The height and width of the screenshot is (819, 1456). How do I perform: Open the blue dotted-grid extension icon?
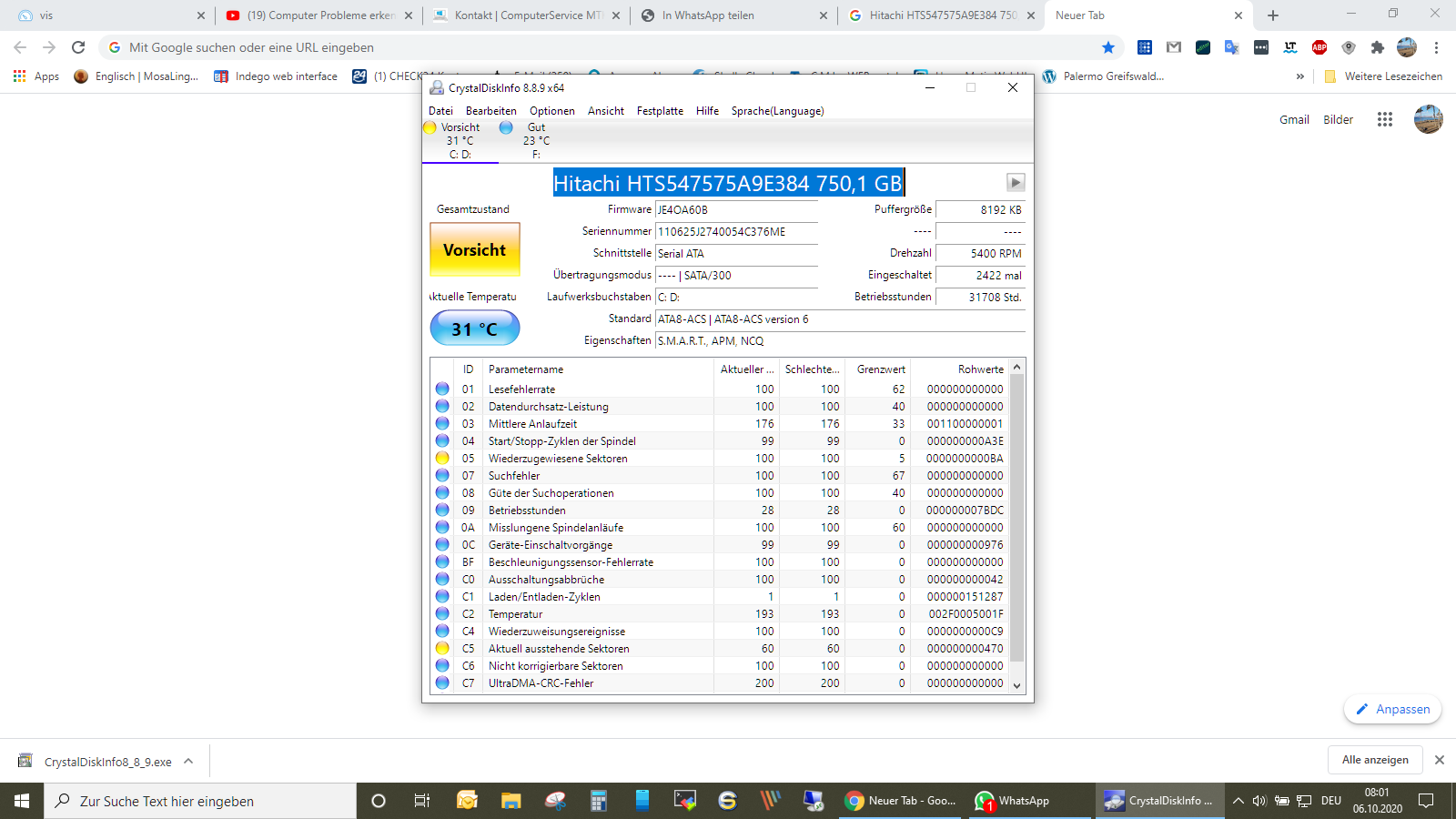click(x=1145, y=47)
